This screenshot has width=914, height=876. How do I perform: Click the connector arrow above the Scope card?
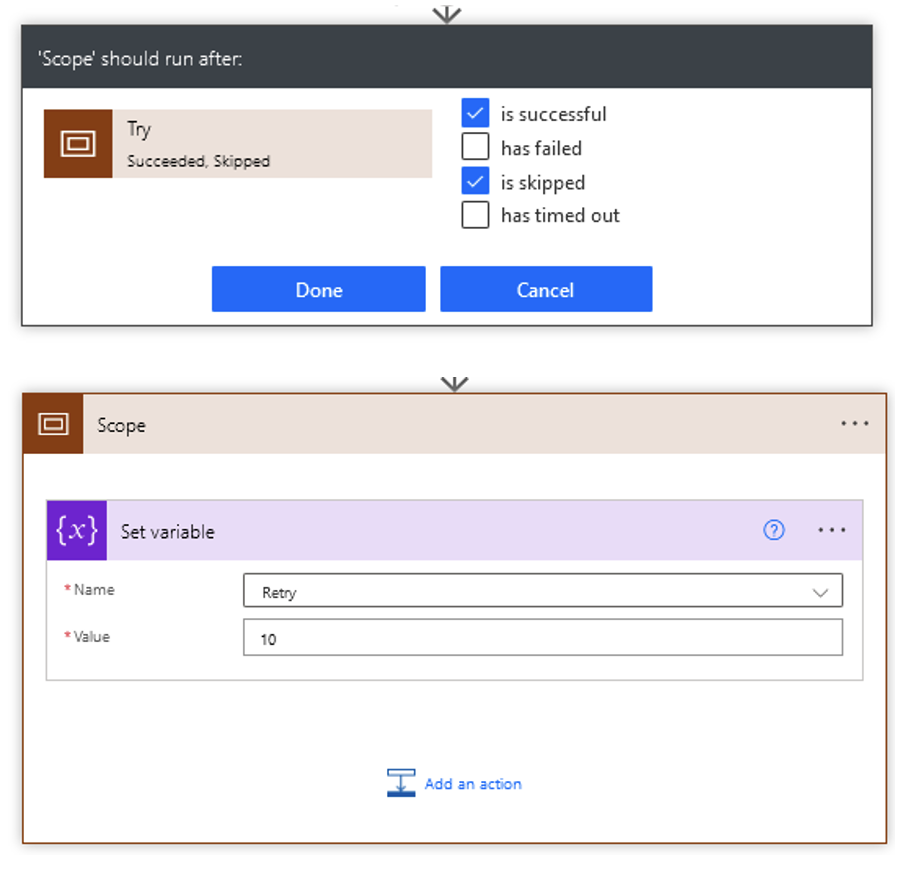[455, 383]
